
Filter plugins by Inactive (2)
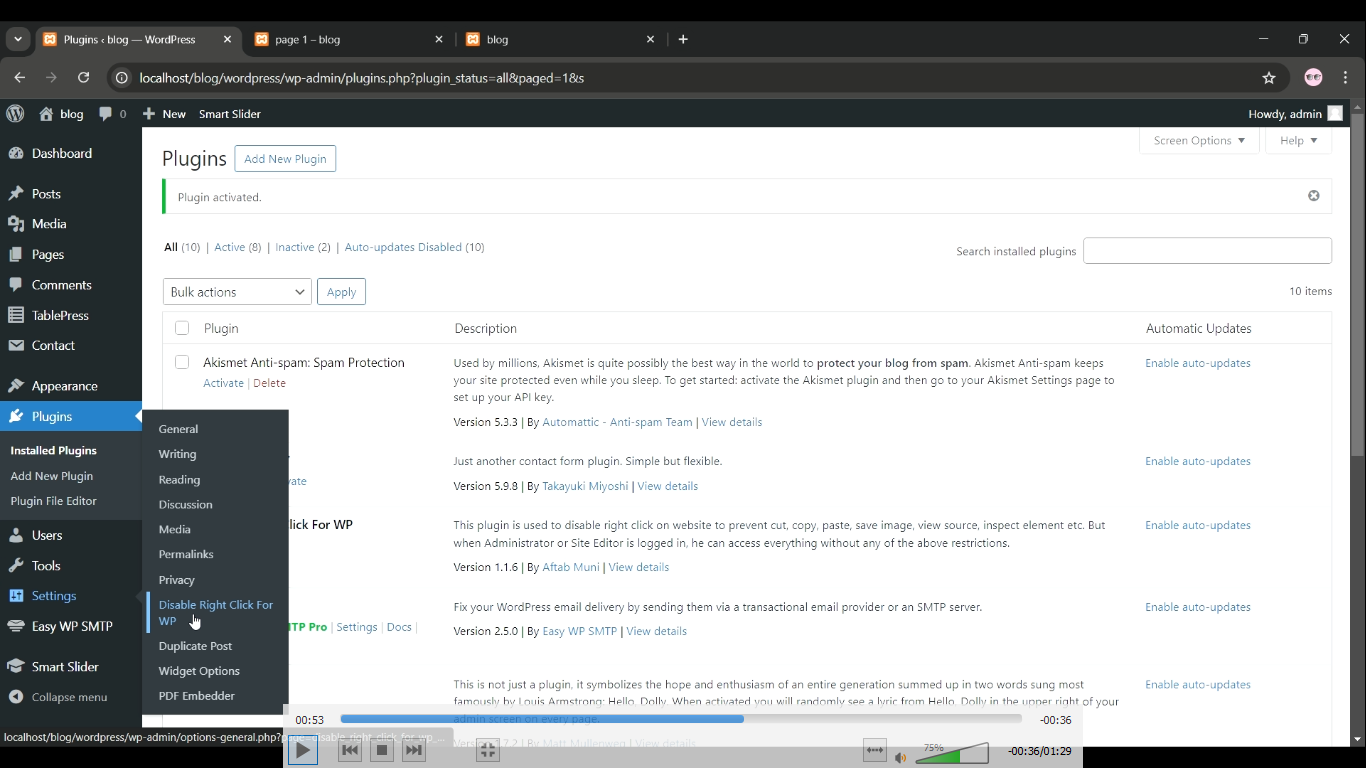click(303, 247)
